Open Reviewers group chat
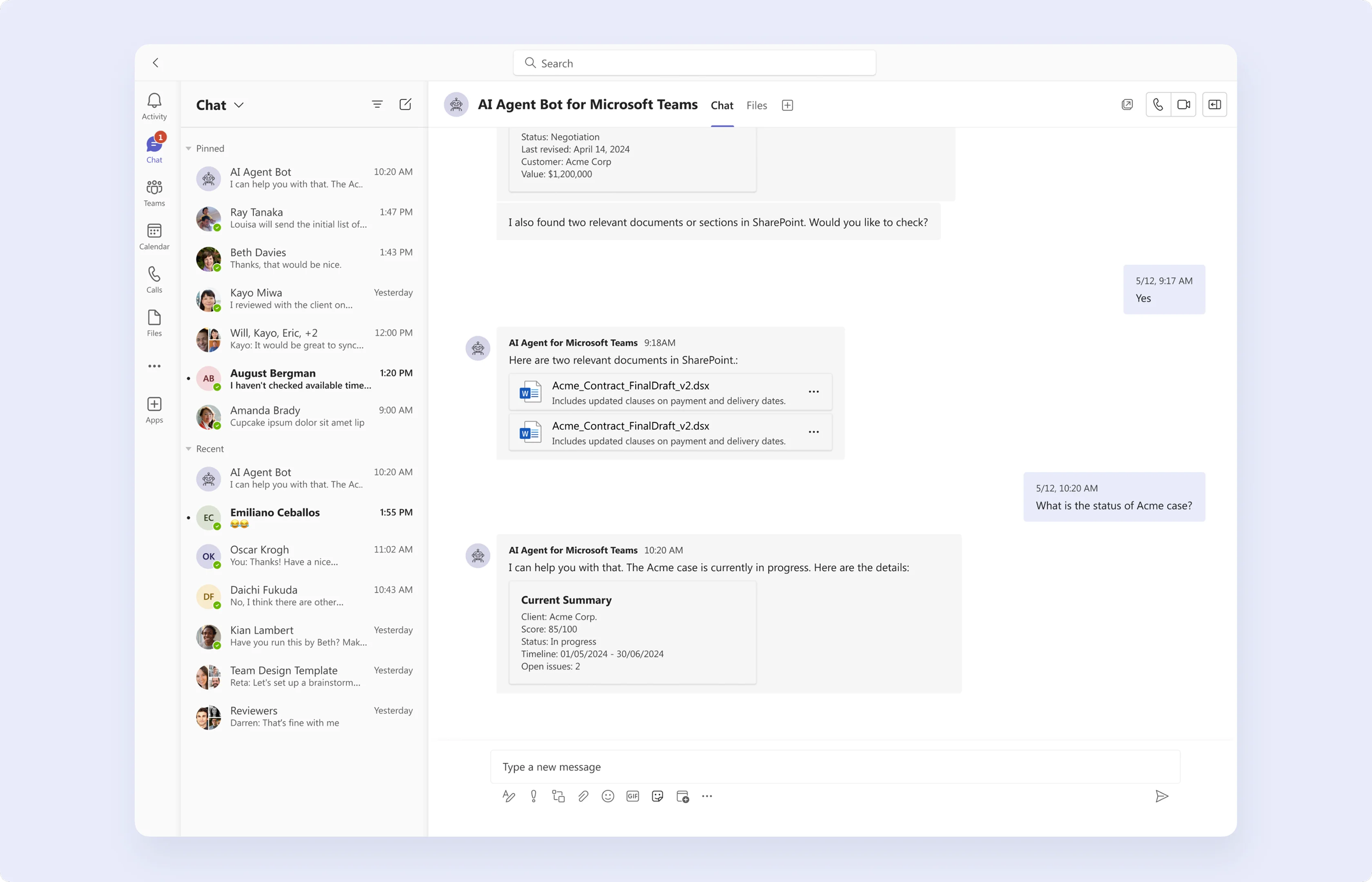 point(304,717)
